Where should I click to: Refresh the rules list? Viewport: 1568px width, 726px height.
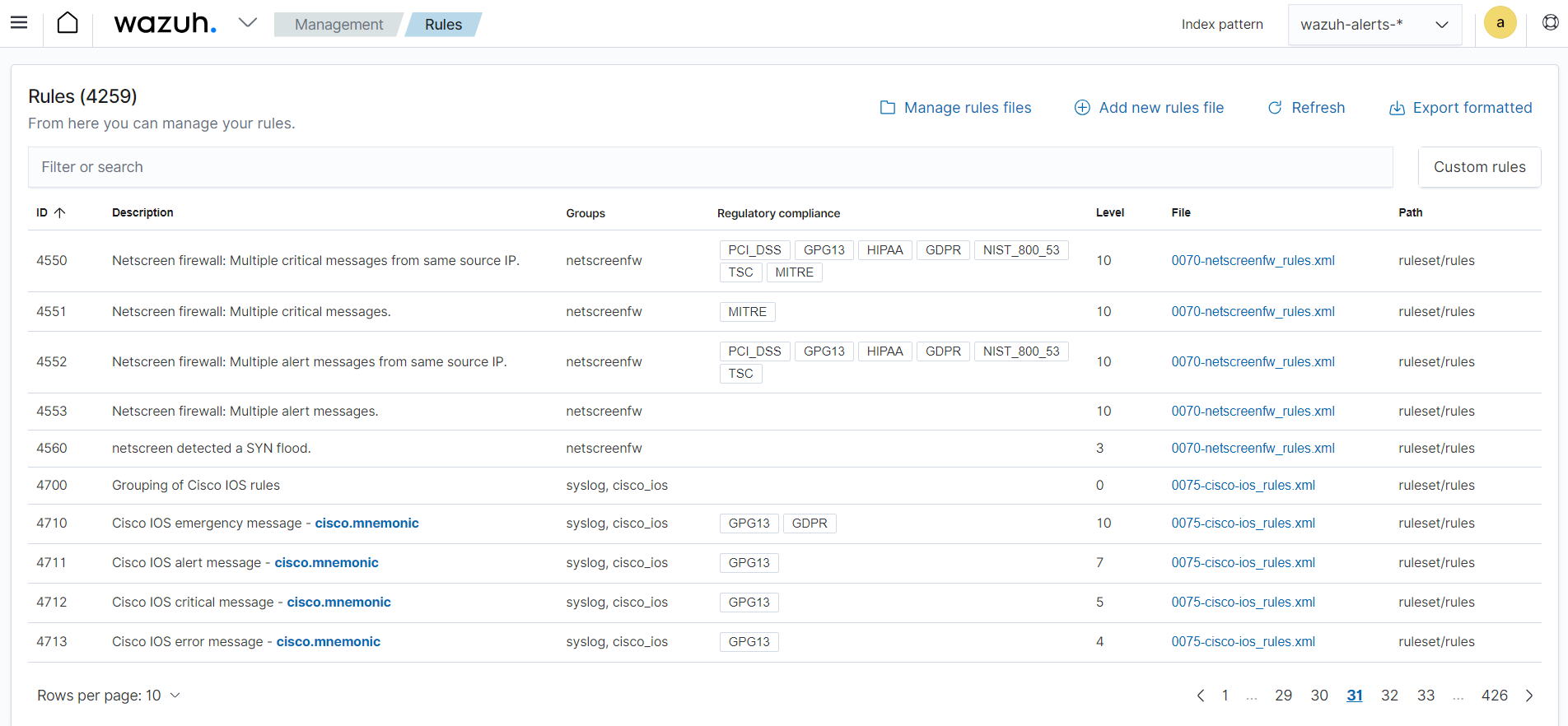[1306, 108]
